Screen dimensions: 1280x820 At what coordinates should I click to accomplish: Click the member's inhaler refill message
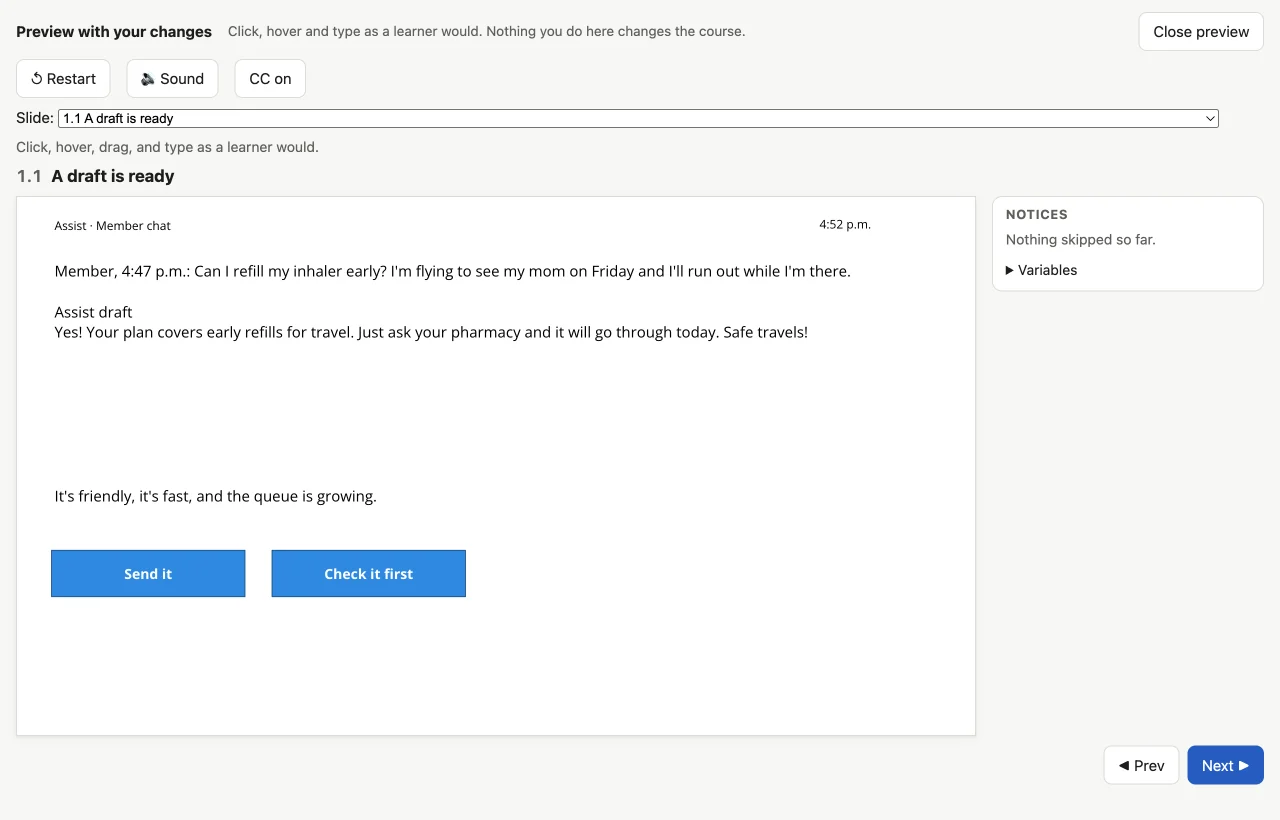click(453, 271)
